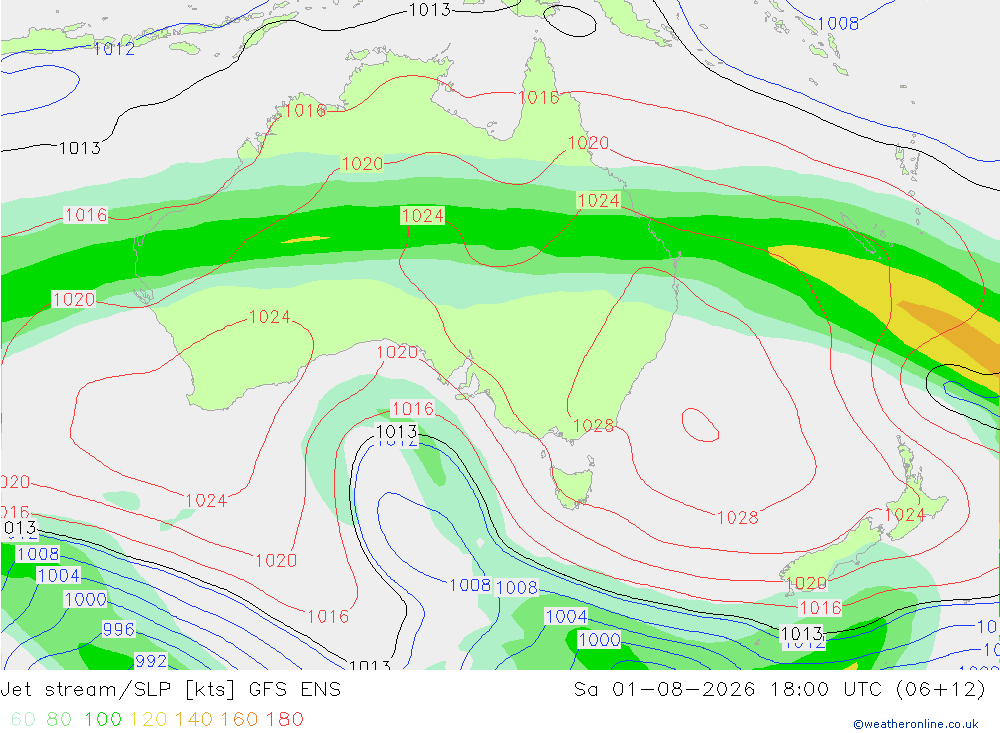Viewport: 1000px width, 733px height.
Task: Click the 1028 label on southeast Australian coast
Action: tap(594, 426)
